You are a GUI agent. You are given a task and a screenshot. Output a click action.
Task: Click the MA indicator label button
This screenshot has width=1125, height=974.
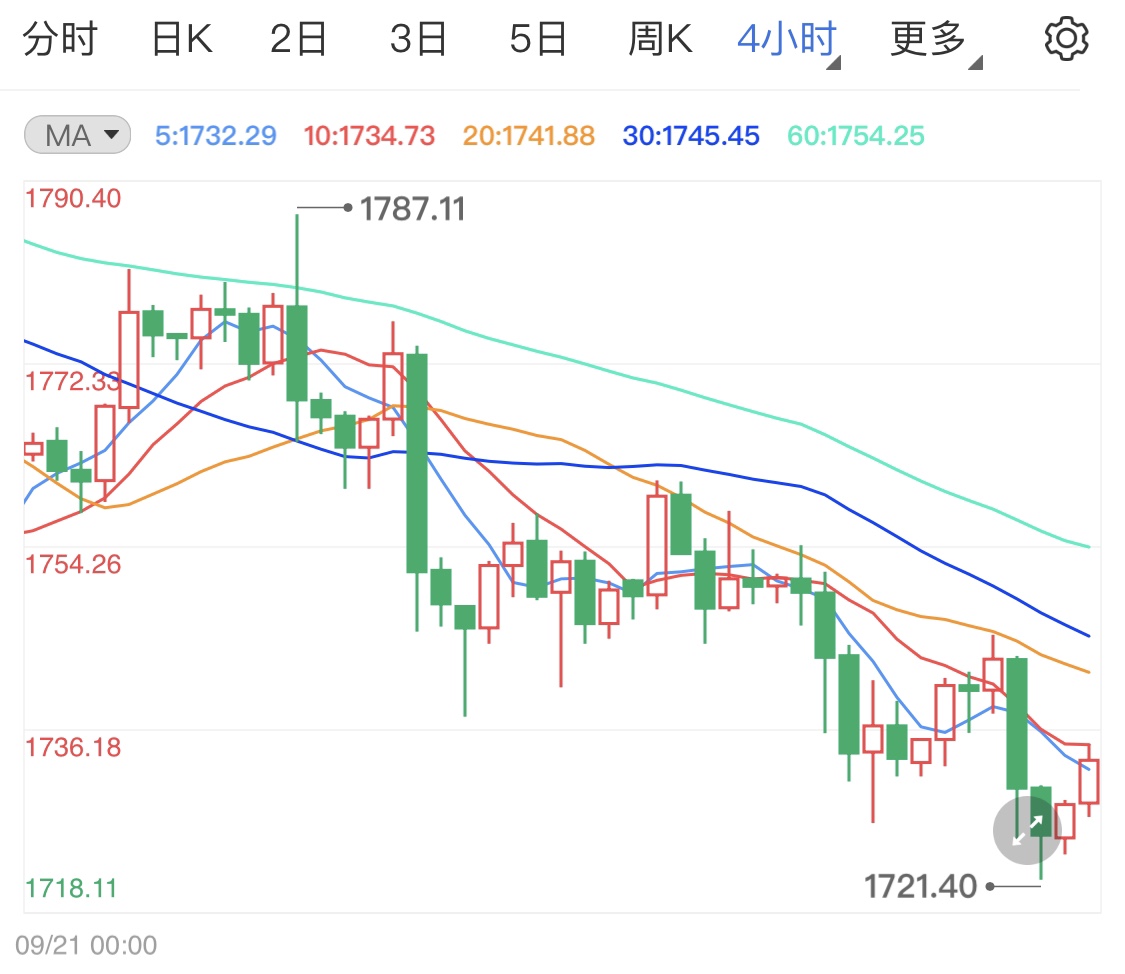pyautogui.click(x=76, y=135)
